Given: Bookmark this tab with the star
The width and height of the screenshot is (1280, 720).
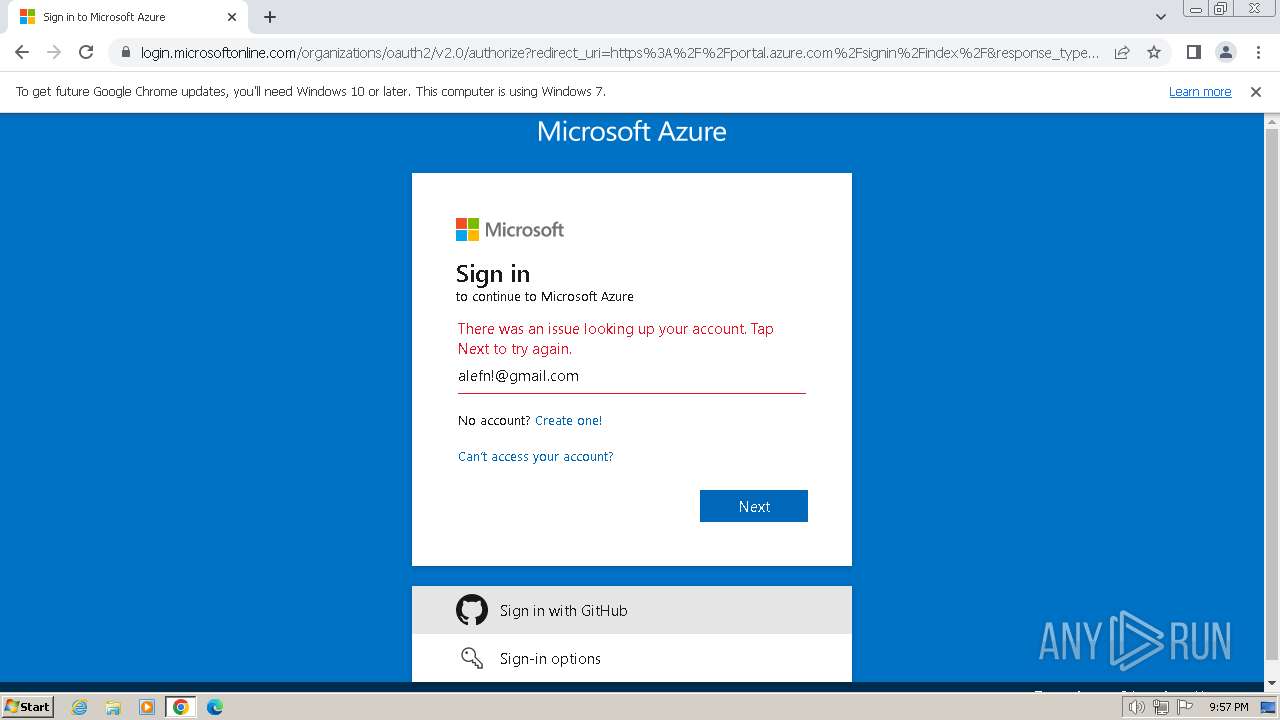Looking at the screenshot, I should [x=1154, y=52].
